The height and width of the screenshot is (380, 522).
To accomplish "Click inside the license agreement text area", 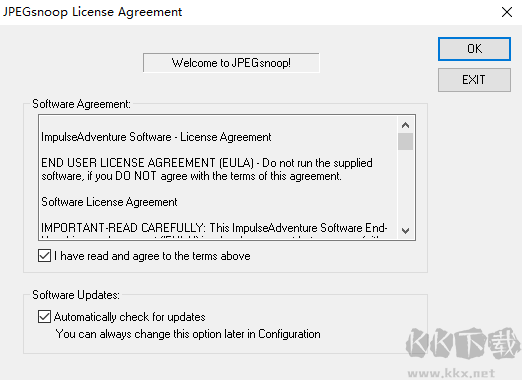I will (218, 177).
